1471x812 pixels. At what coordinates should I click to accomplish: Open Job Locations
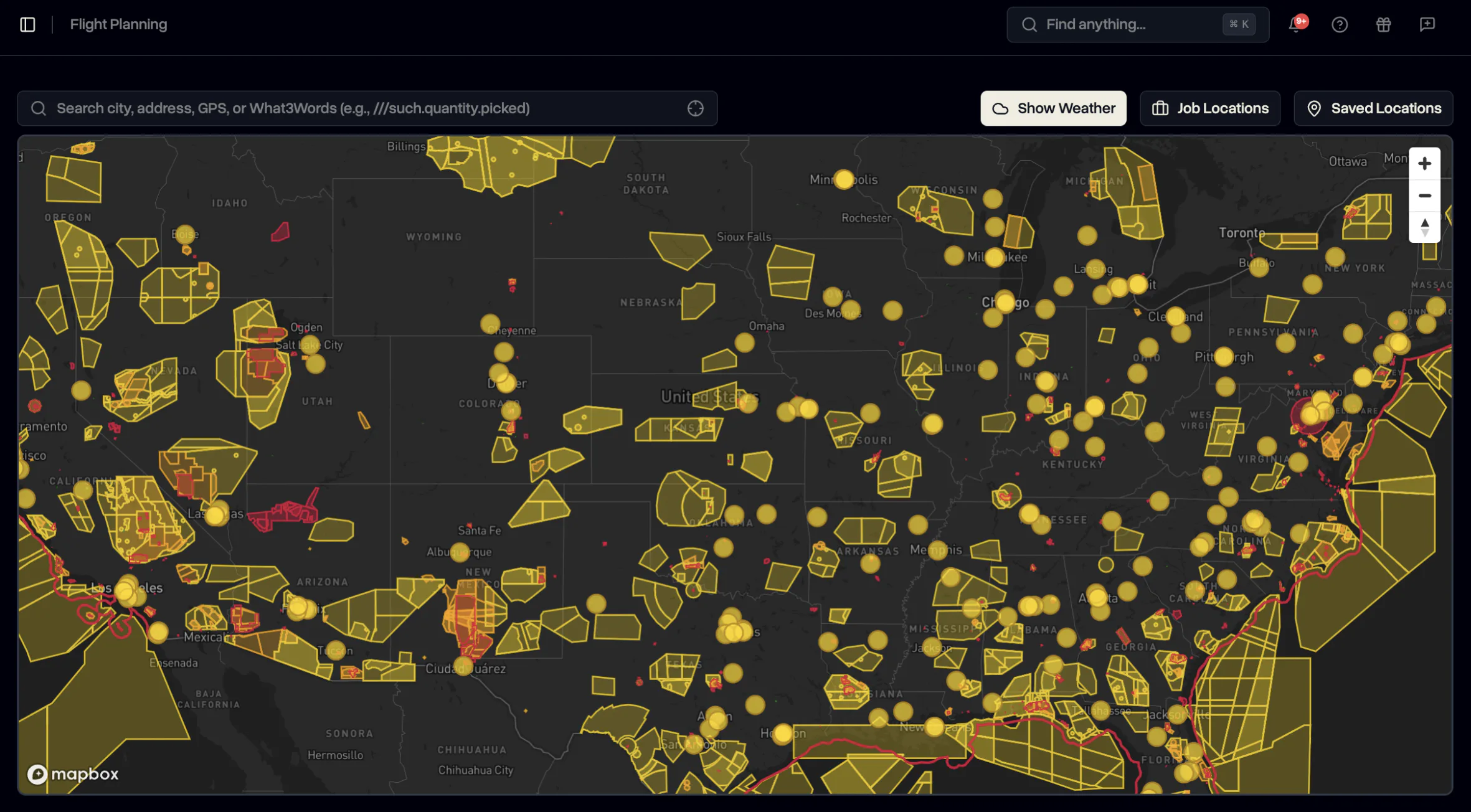coord(1210,108)
